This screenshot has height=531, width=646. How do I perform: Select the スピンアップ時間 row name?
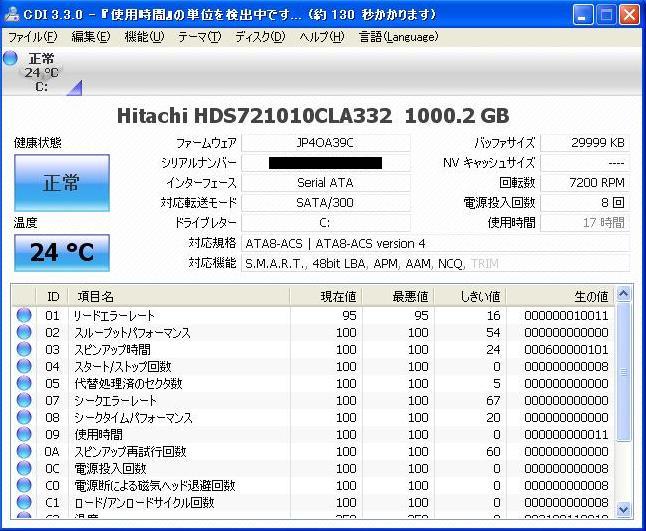112,349
